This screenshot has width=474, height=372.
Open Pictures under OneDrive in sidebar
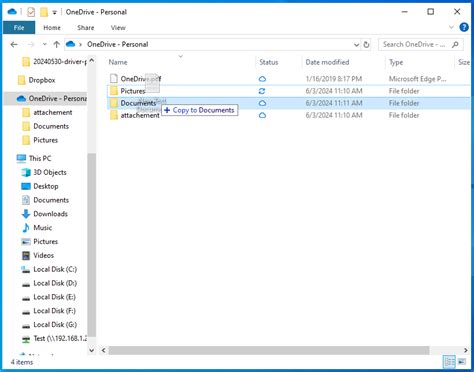[40, 140]
